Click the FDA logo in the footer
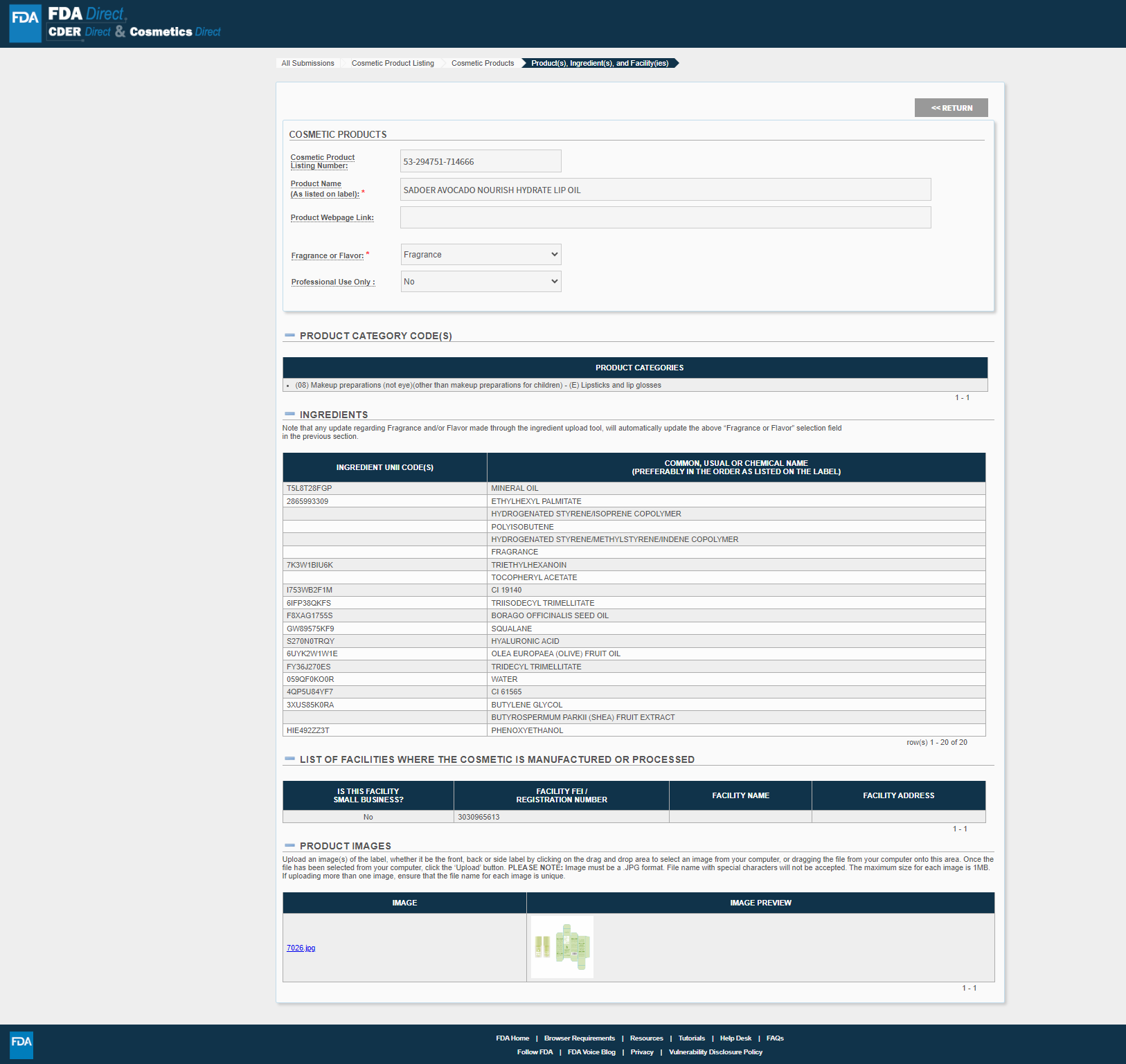Screen dimensions: 1126x1064 [21, 1044]
